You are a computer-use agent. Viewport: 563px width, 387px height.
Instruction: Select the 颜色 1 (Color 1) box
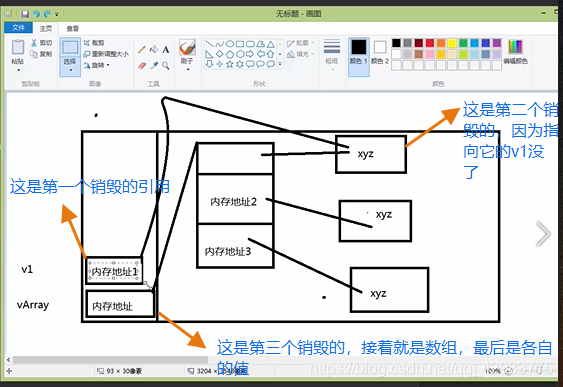(359, 56)
